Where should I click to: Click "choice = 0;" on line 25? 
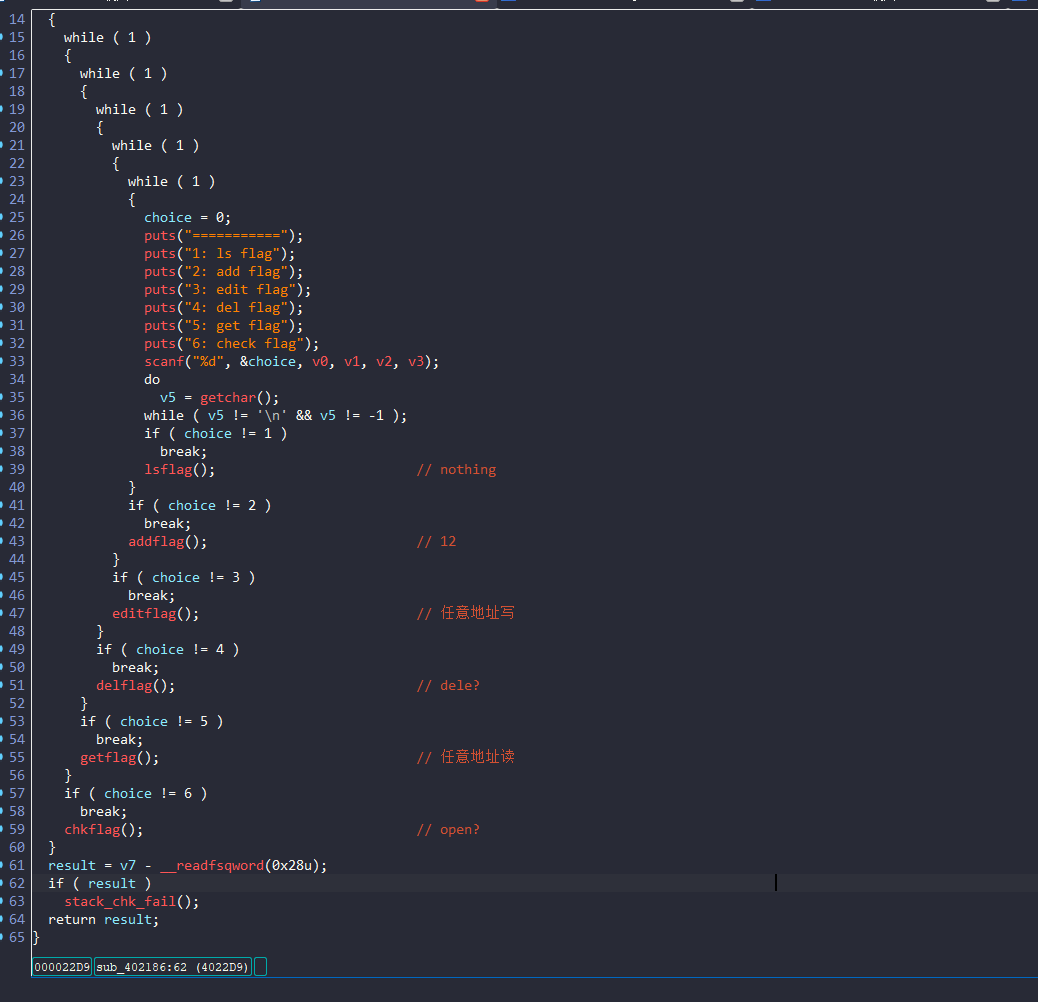[x=187, y=218]
